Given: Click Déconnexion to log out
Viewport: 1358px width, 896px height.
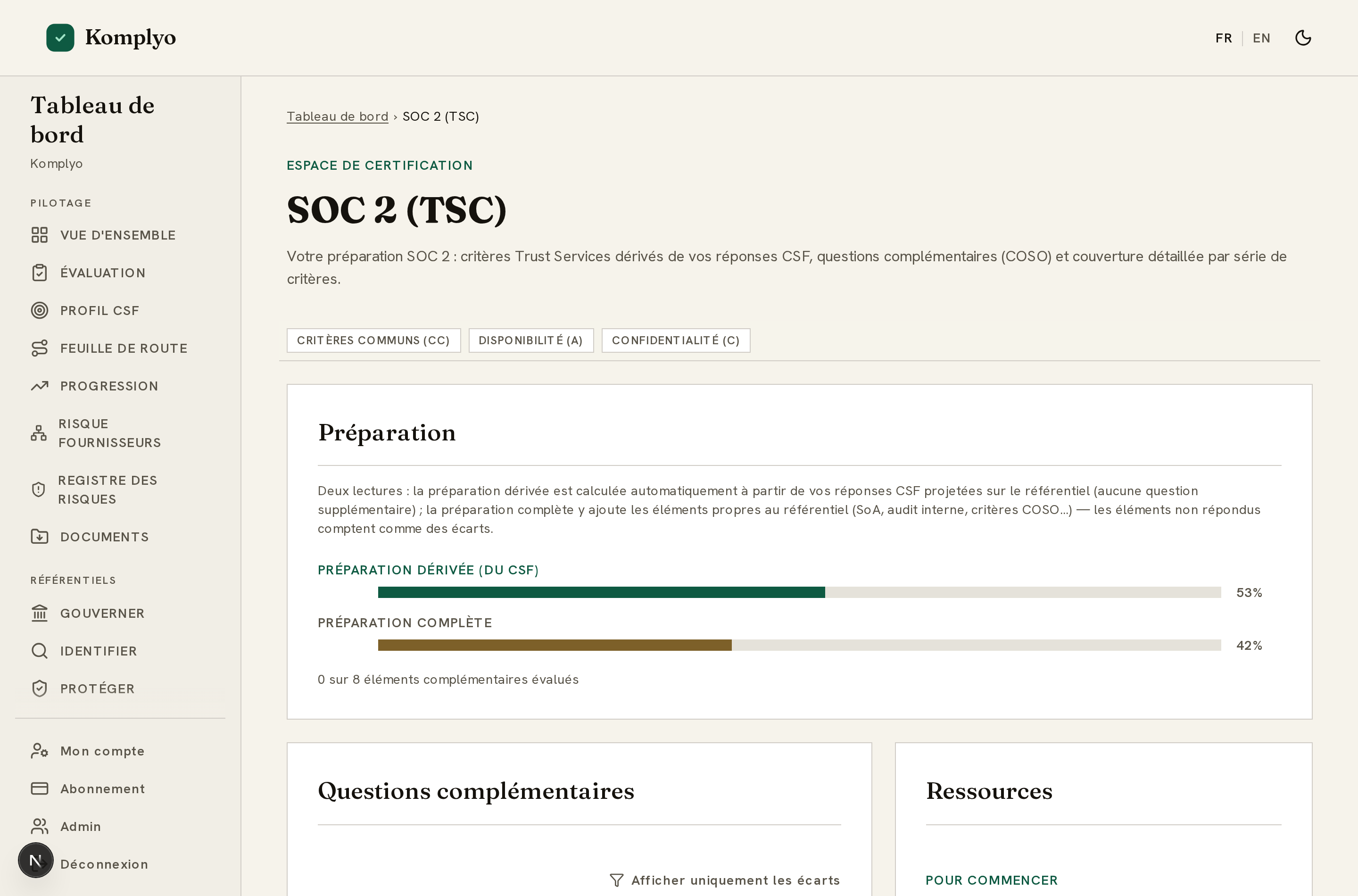Looking at the screenshot, I should click(104, 864).
